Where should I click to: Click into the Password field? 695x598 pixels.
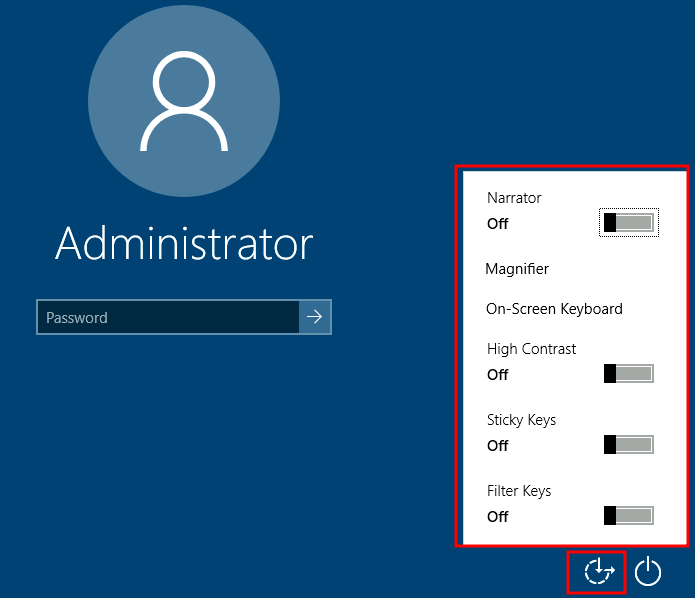click(168, 317)
